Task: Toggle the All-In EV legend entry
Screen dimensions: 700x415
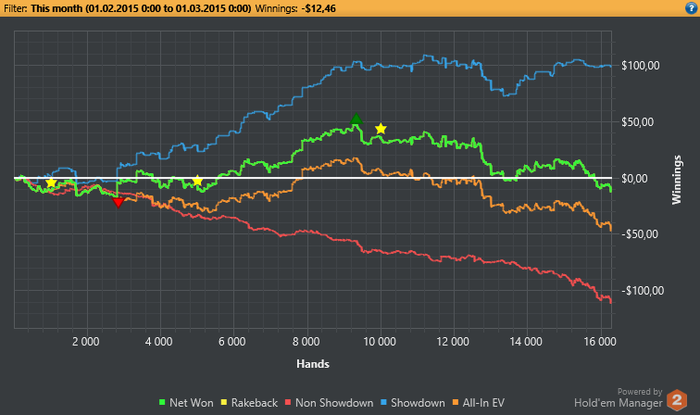Action: click(479, 403)
